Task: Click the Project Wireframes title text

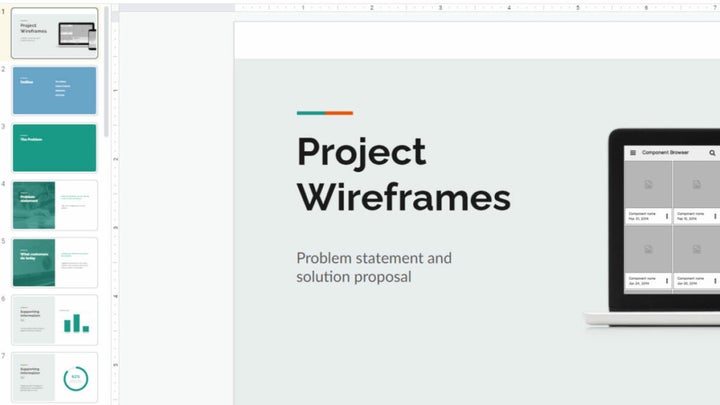Action: (x=403, y=173)
